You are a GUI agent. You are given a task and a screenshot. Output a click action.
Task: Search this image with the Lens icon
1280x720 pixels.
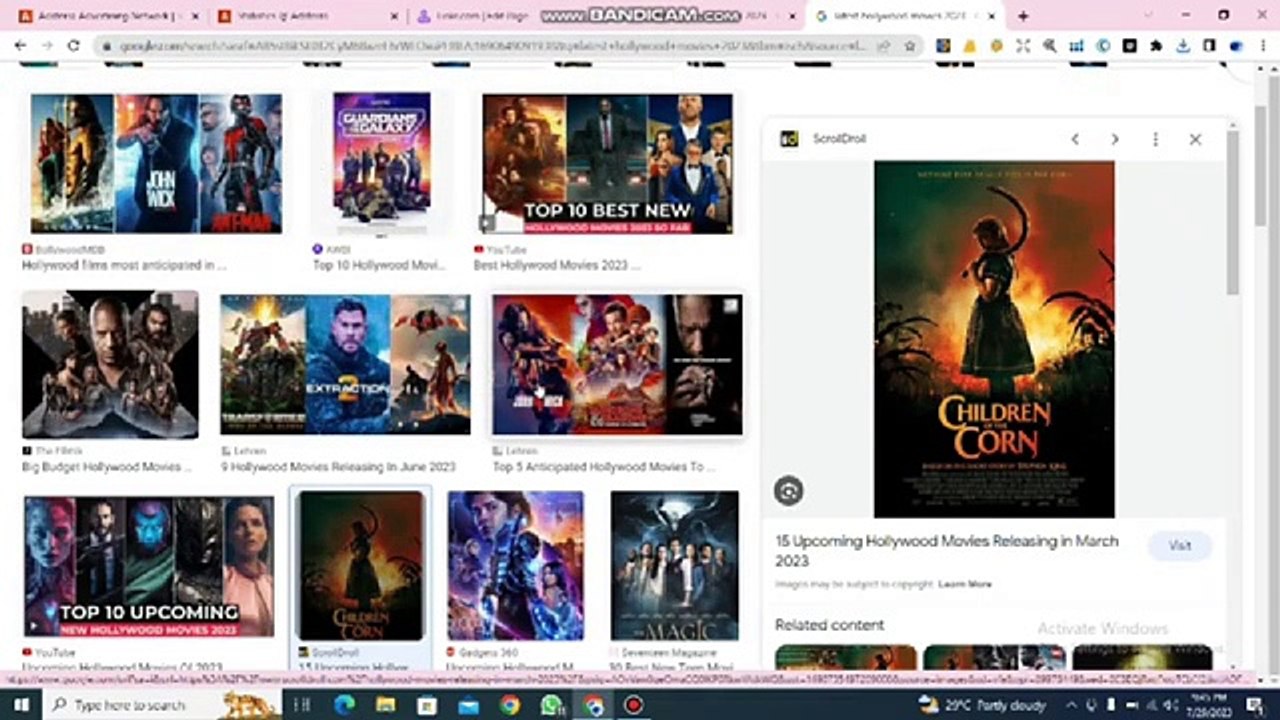coord(789,490)
